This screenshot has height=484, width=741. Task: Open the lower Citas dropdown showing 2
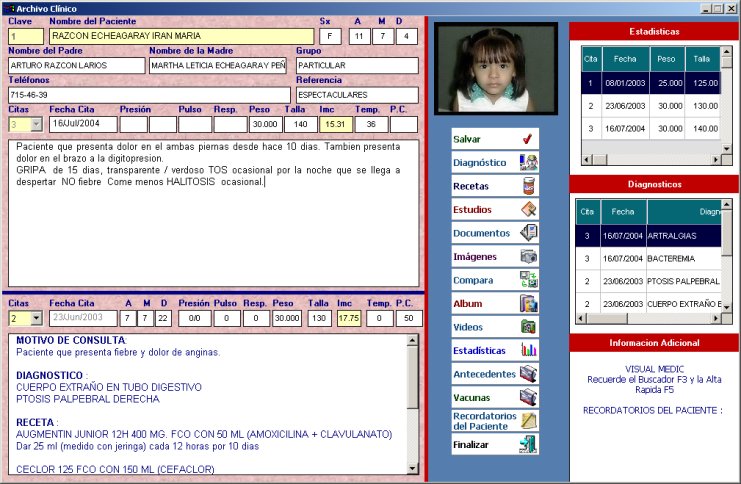(36, 319)
